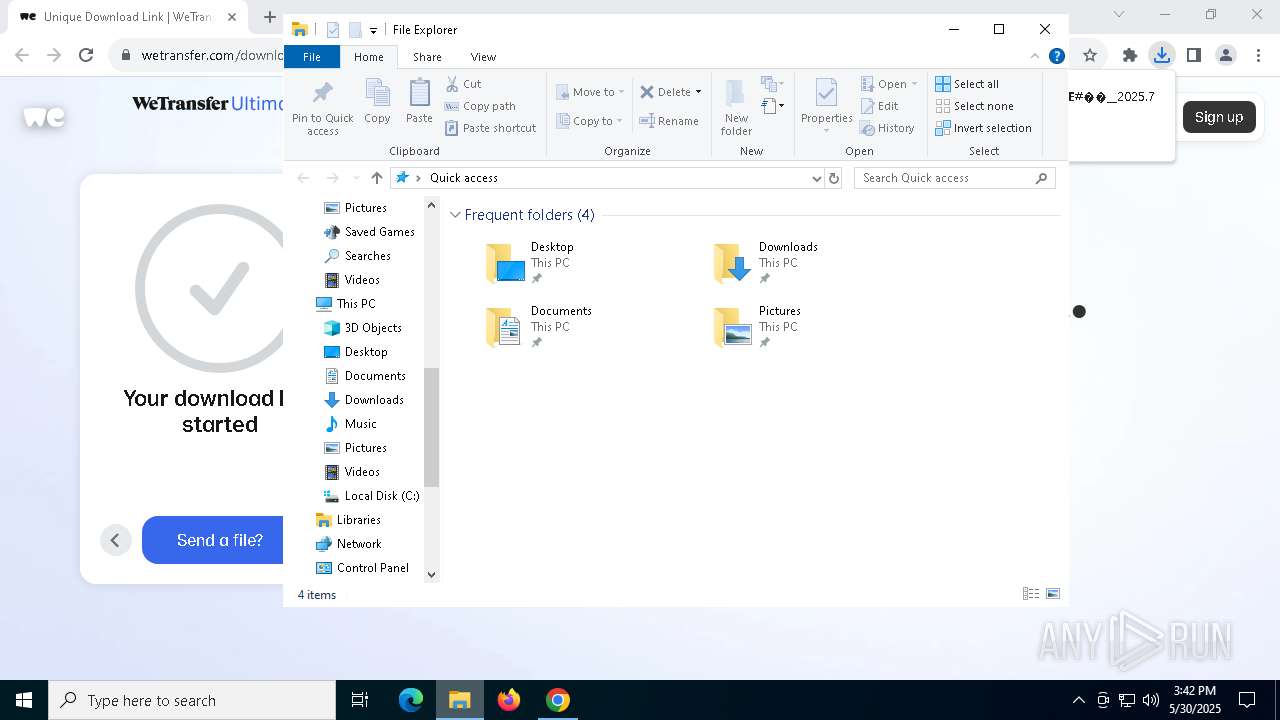
Task: Open Copy to dropdown
Action: [x=591, y=121]
